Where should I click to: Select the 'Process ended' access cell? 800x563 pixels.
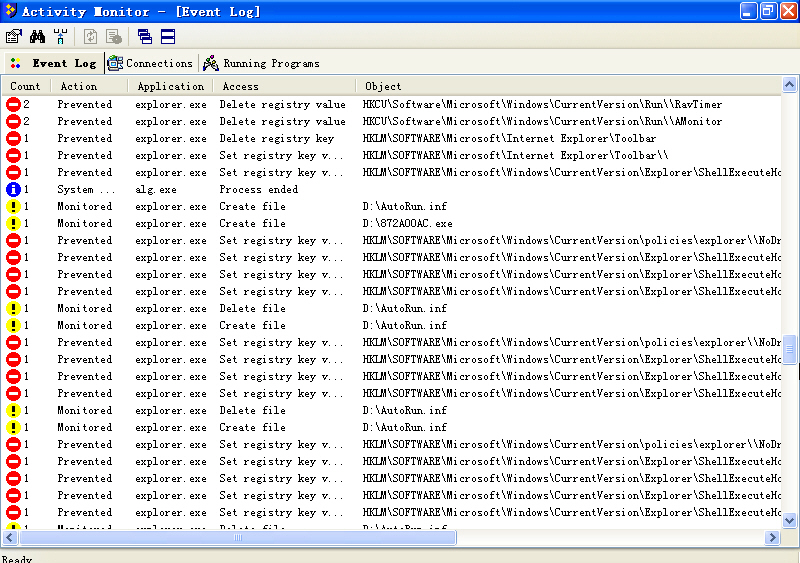tap(259, 189)
